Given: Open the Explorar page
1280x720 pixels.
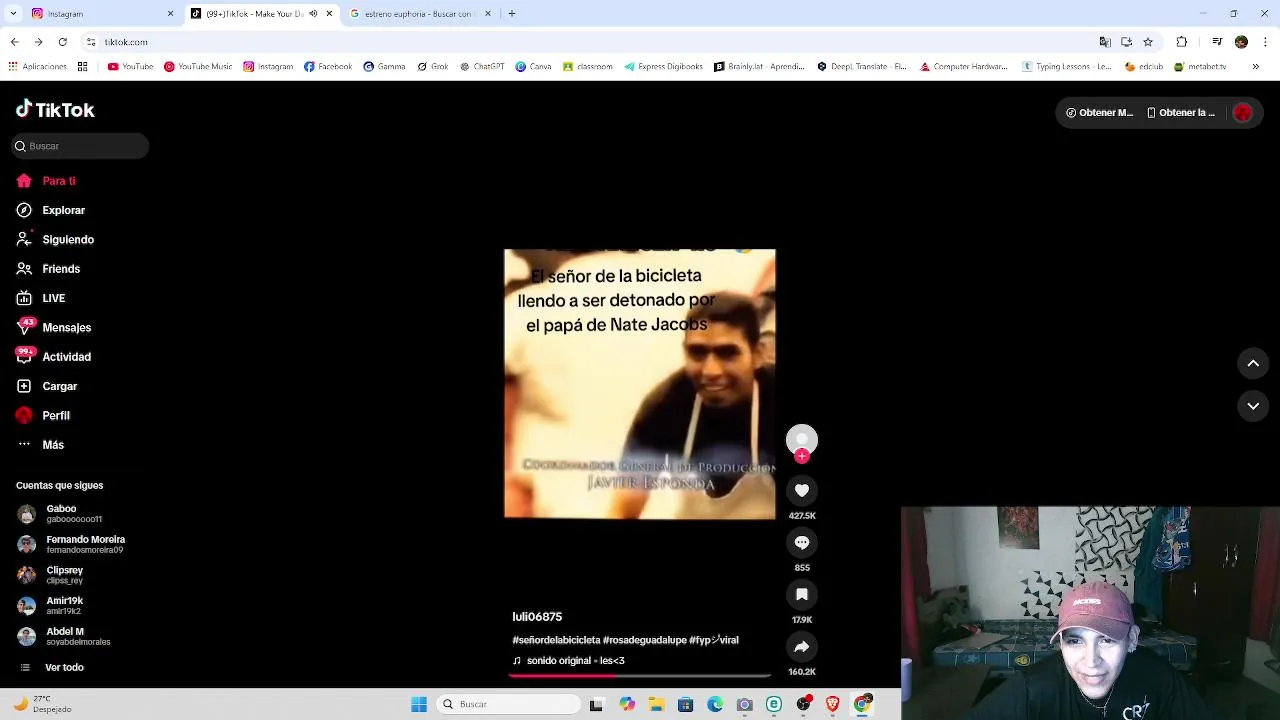Looking at the screenshot, I should (x=51, y=210).
